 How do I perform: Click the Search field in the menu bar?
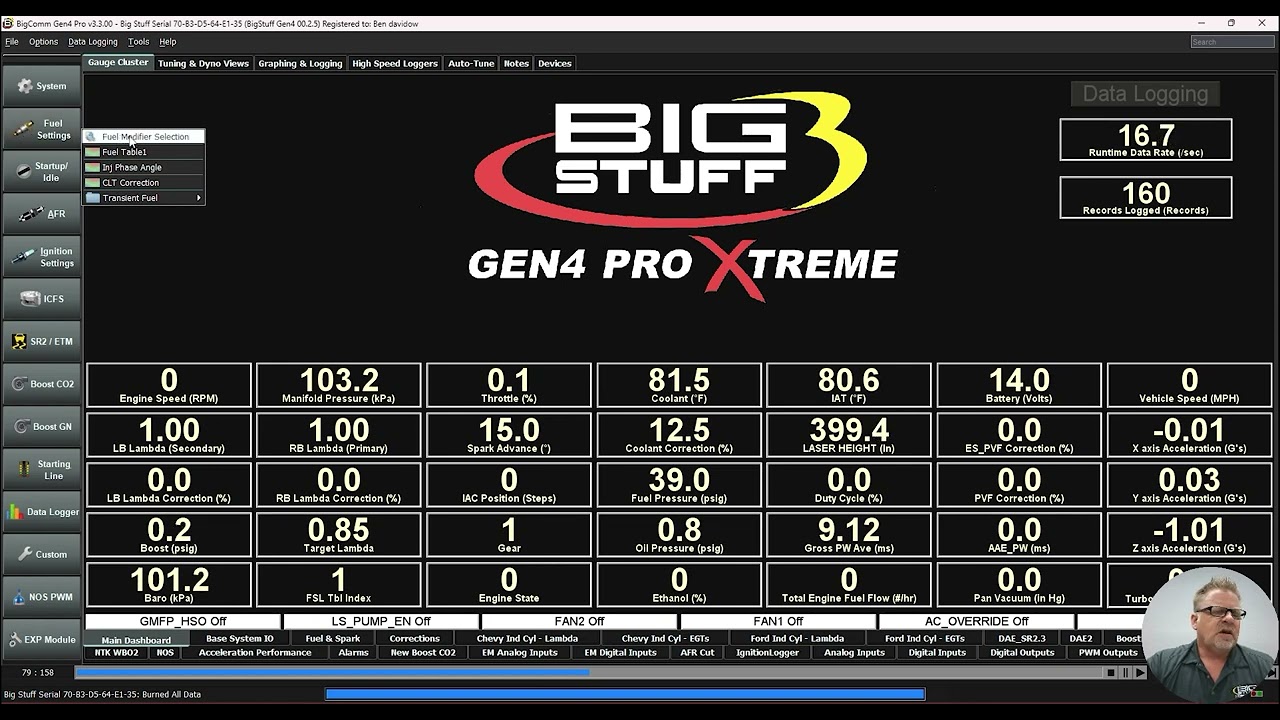(1232, 42)
